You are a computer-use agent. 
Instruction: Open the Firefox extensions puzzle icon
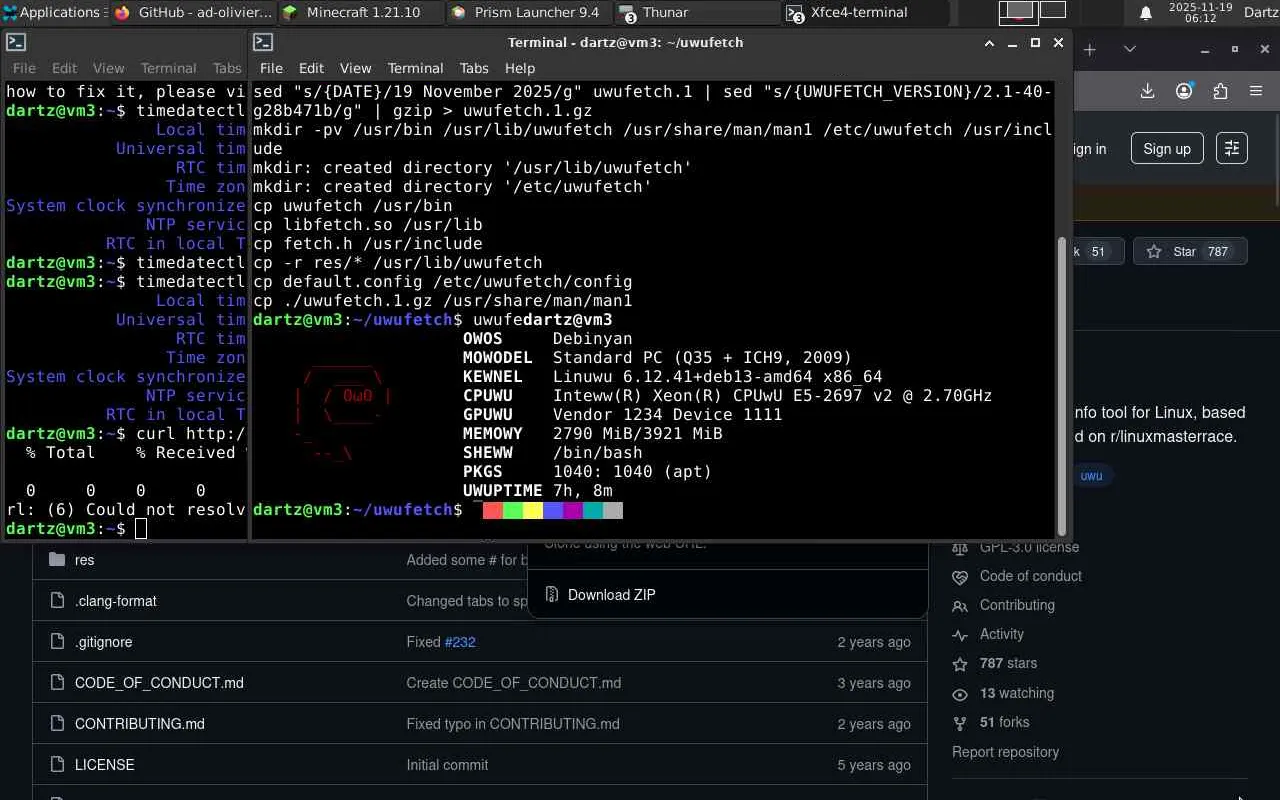1220,91
